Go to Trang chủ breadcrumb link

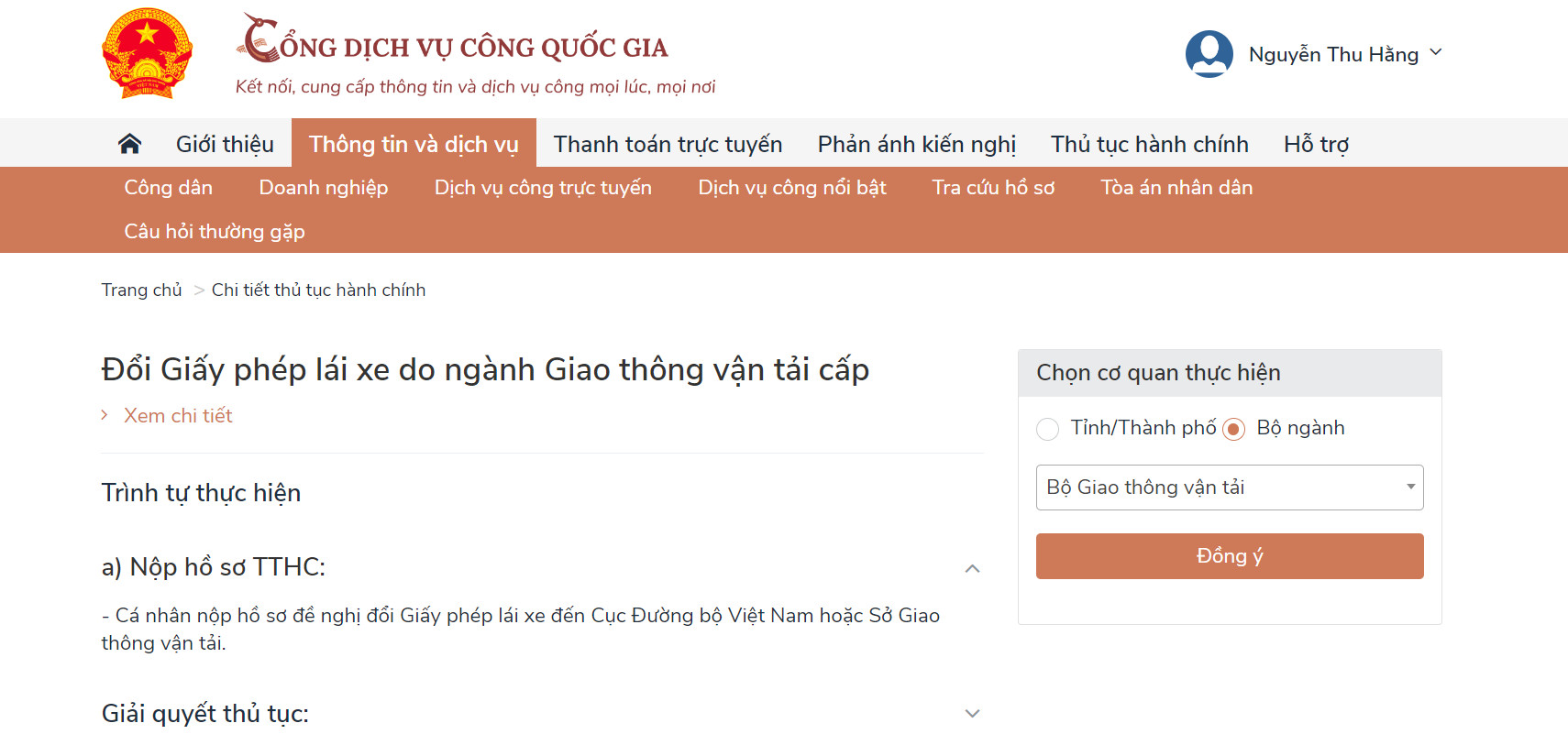[x=141, y=290]
